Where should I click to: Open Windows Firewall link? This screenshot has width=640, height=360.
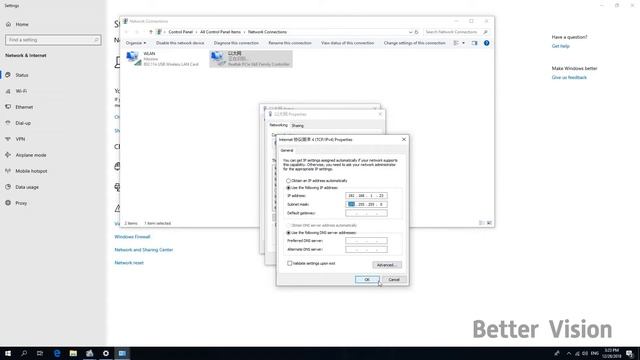click(x=132, y=237)
